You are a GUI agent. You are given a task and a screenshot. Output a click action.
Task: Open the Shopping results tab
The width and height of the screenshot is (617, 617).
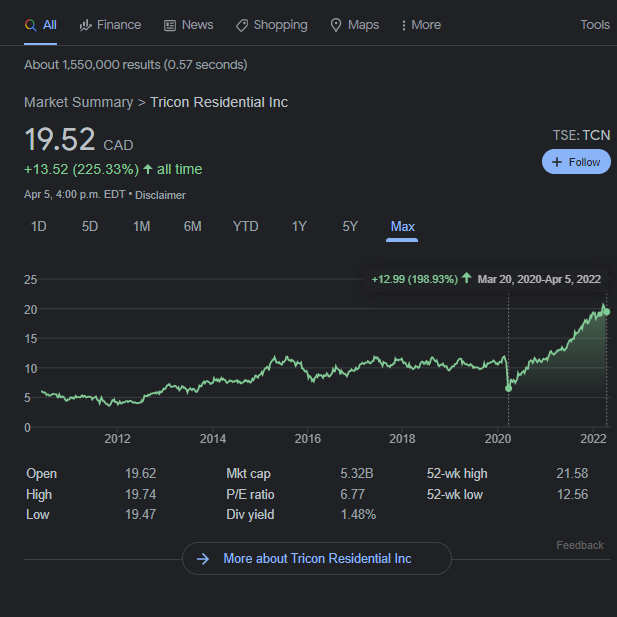pos(272,25)
